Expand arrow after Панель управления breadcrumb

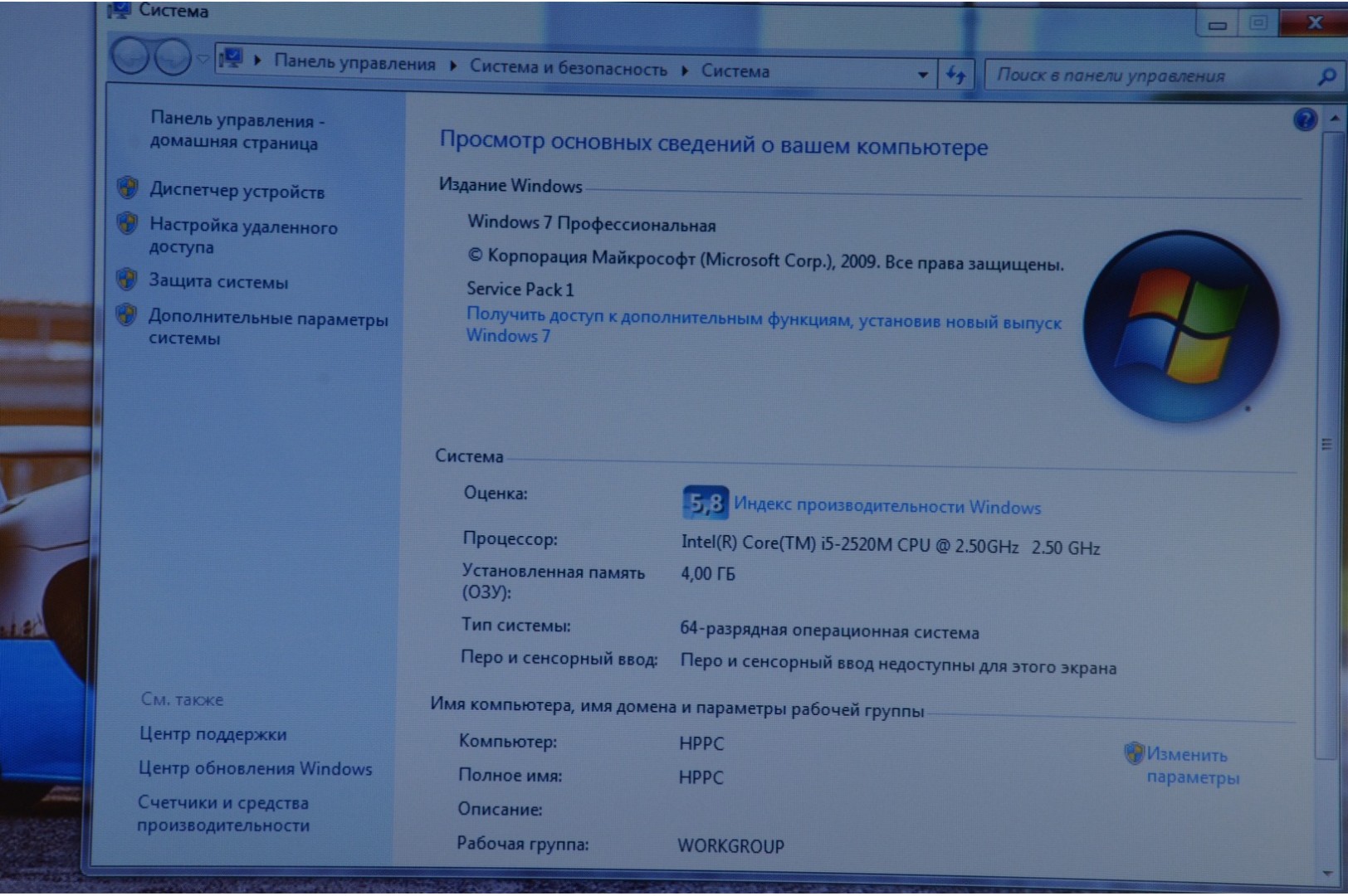453,66
